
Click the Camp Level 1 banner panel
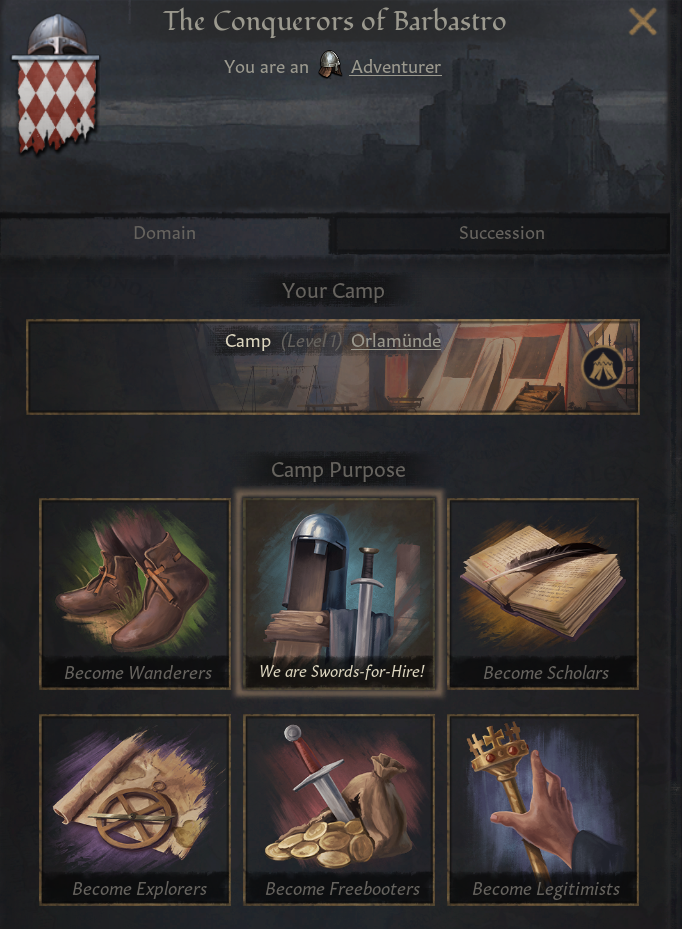[333, 367]
